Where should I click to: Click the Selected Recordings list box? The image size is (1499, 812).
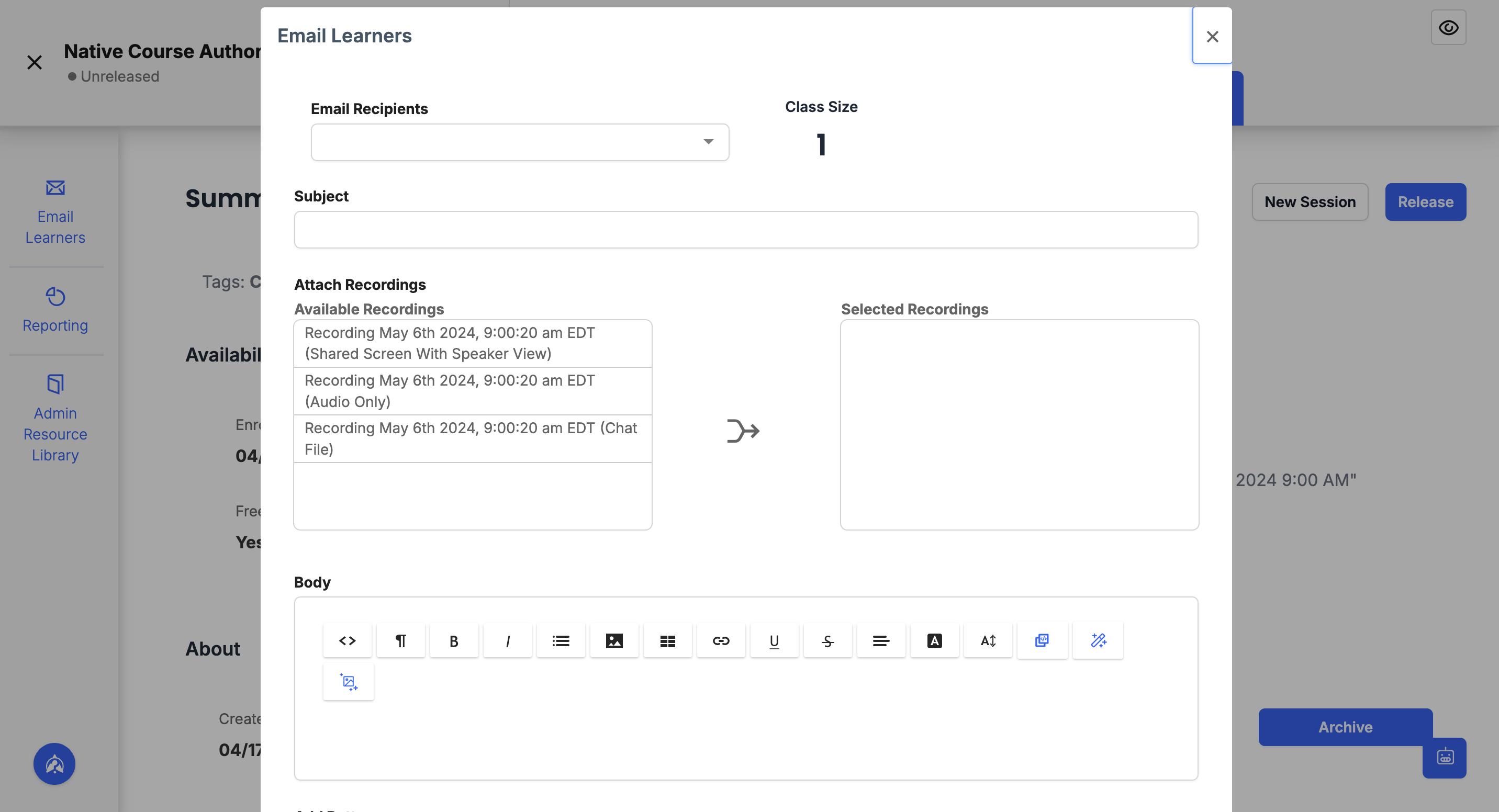(x=1019, y=425)
